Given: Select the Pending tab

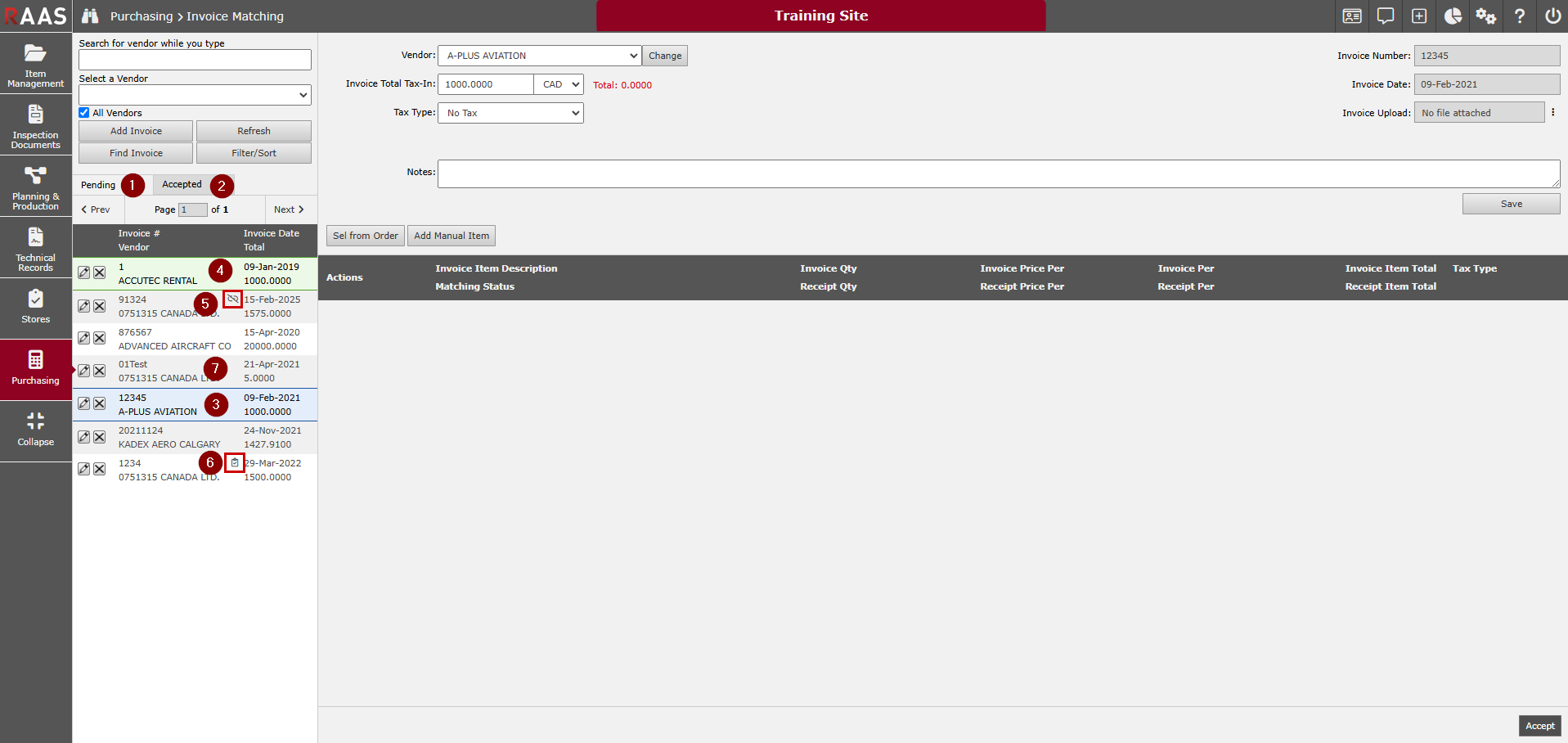Looking at the screenshot, I should [98, 185].
